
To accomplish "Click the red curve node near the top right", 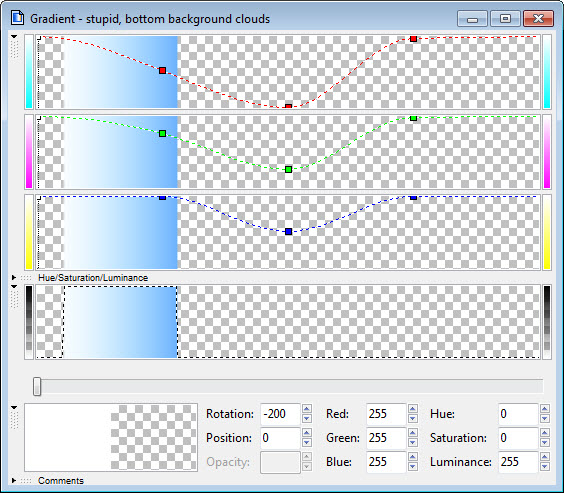I will [414, 39].
